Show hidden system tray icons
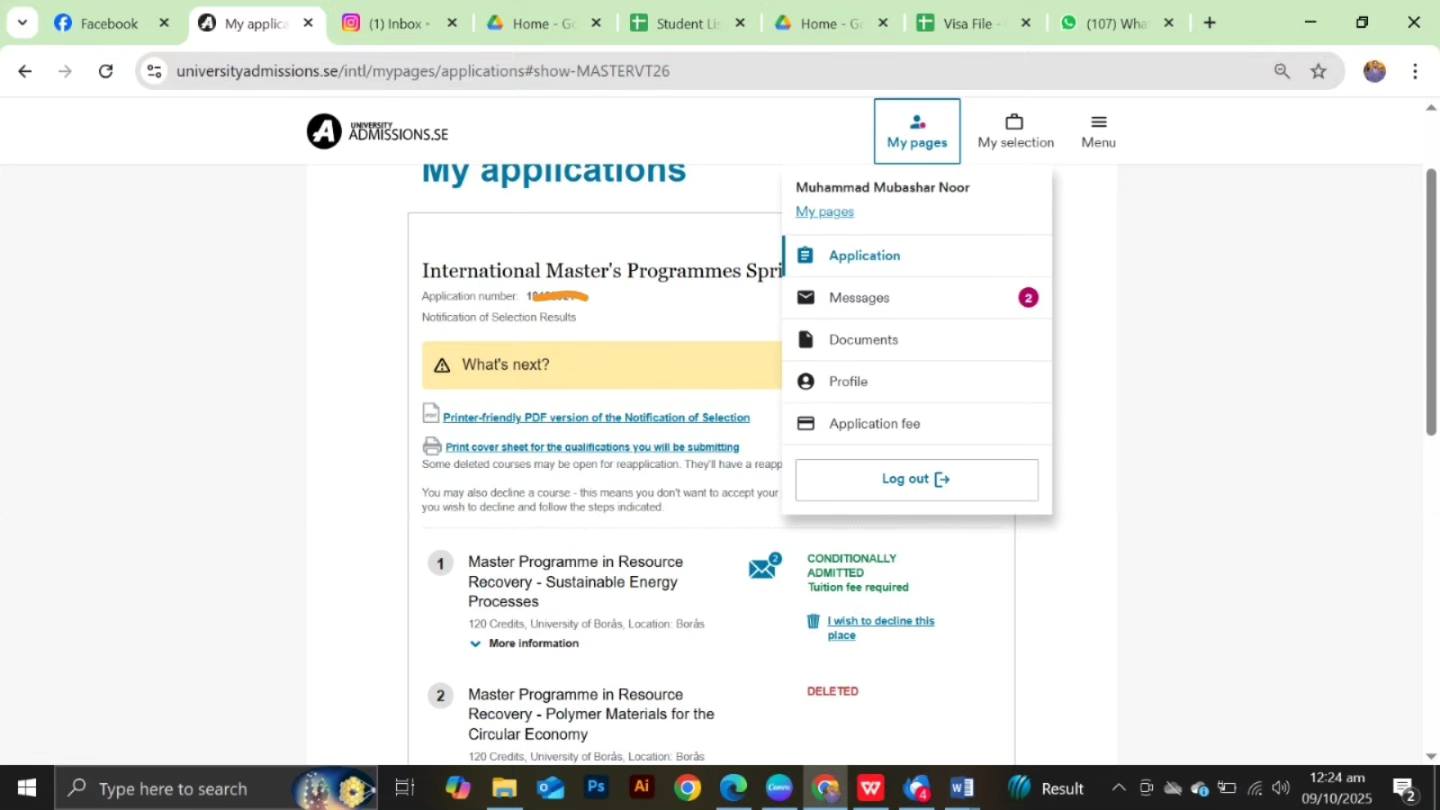The image size is (1440, 810). pyautogui.click(x=1119, y=788)
